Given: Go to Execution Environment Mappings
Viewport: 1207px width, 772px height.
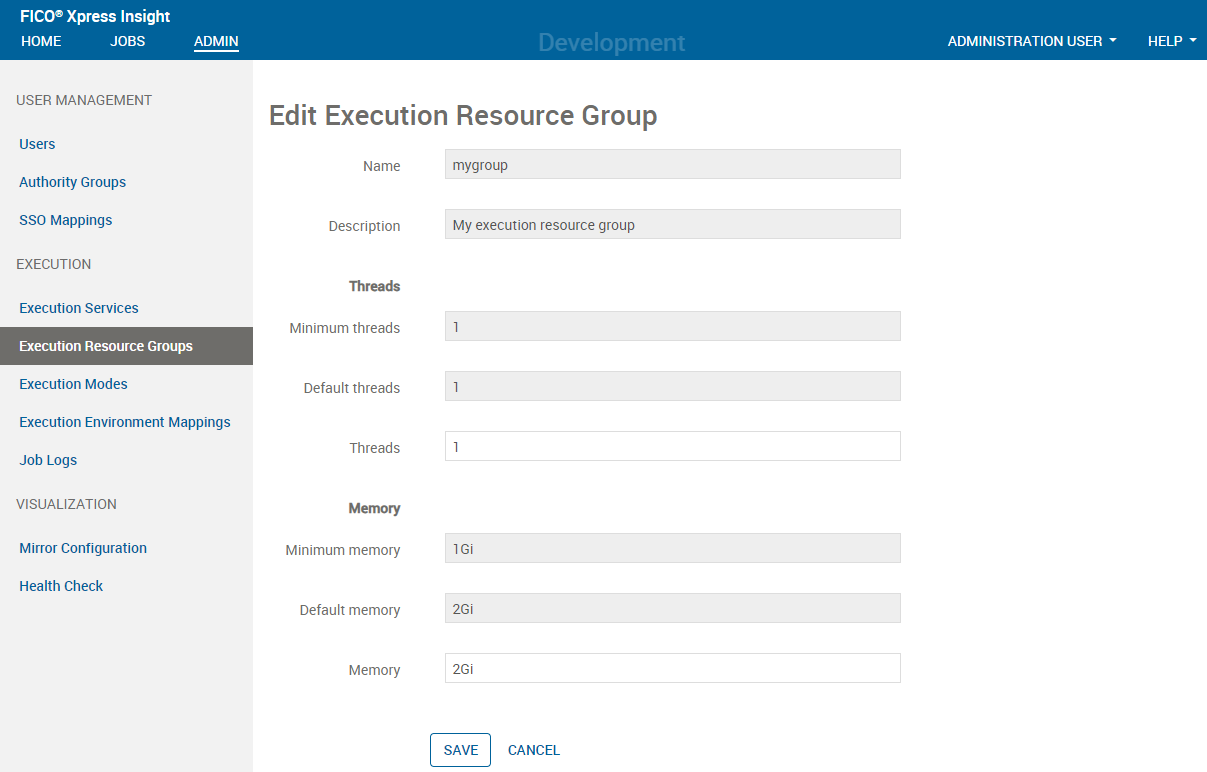Looking at the screenshot, I should point(124,422).
